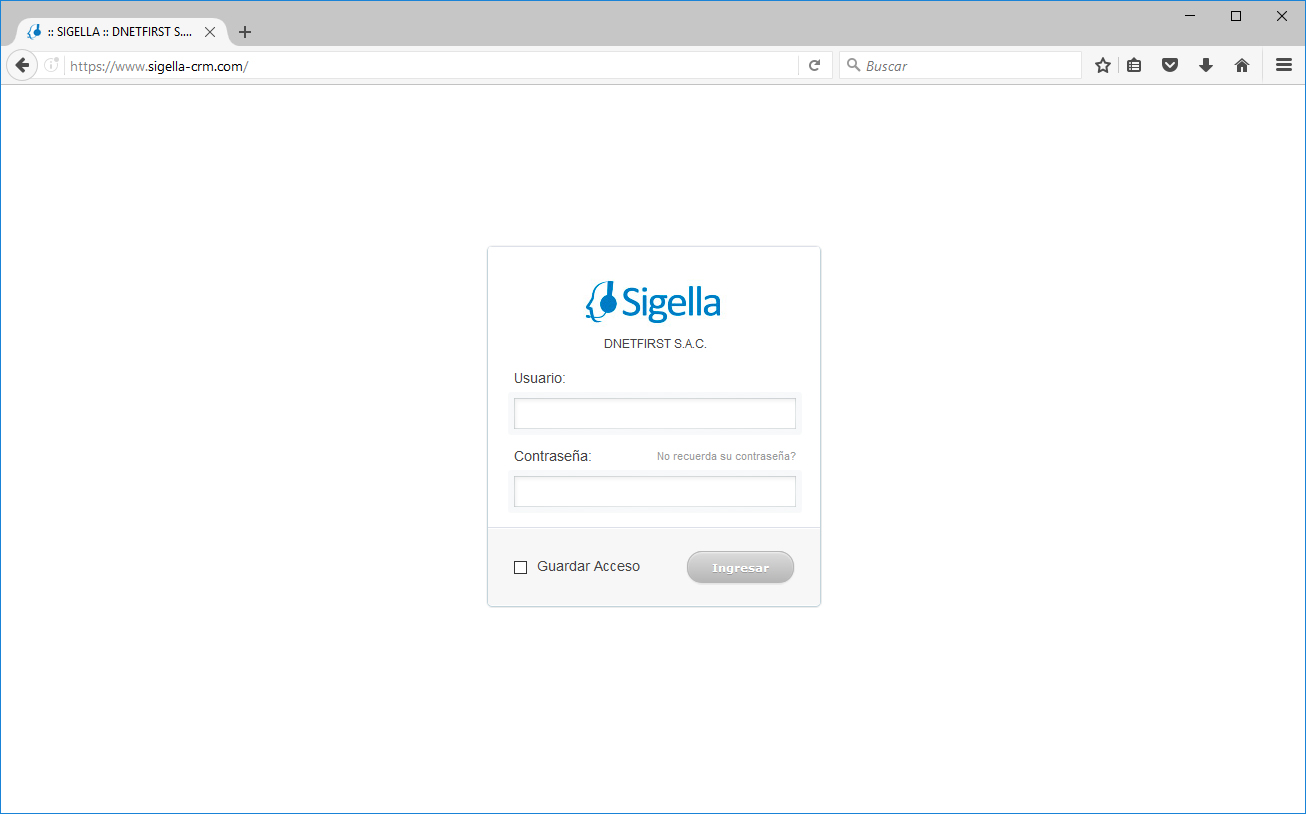Click the Sigella logo
The height and width of the screenshot is (814, 1306).
[x=653, y=302]
